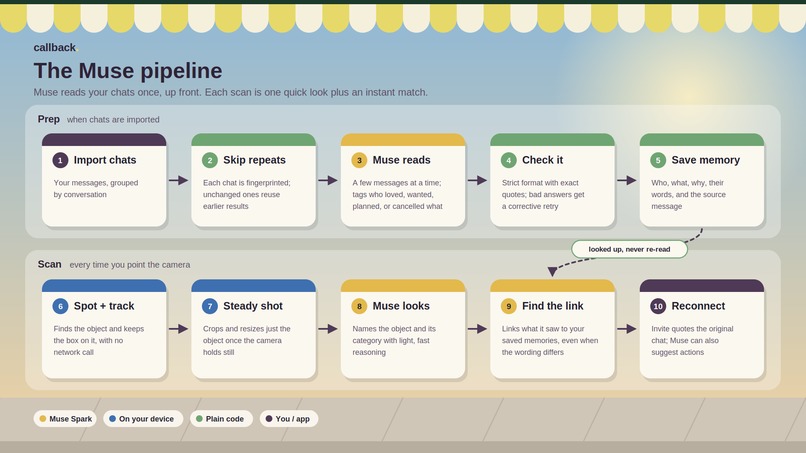Viewport: 806px width, 453px height.
Task: Click the step 5 badge beside Save memory
Action: click(x=658, y=160)
